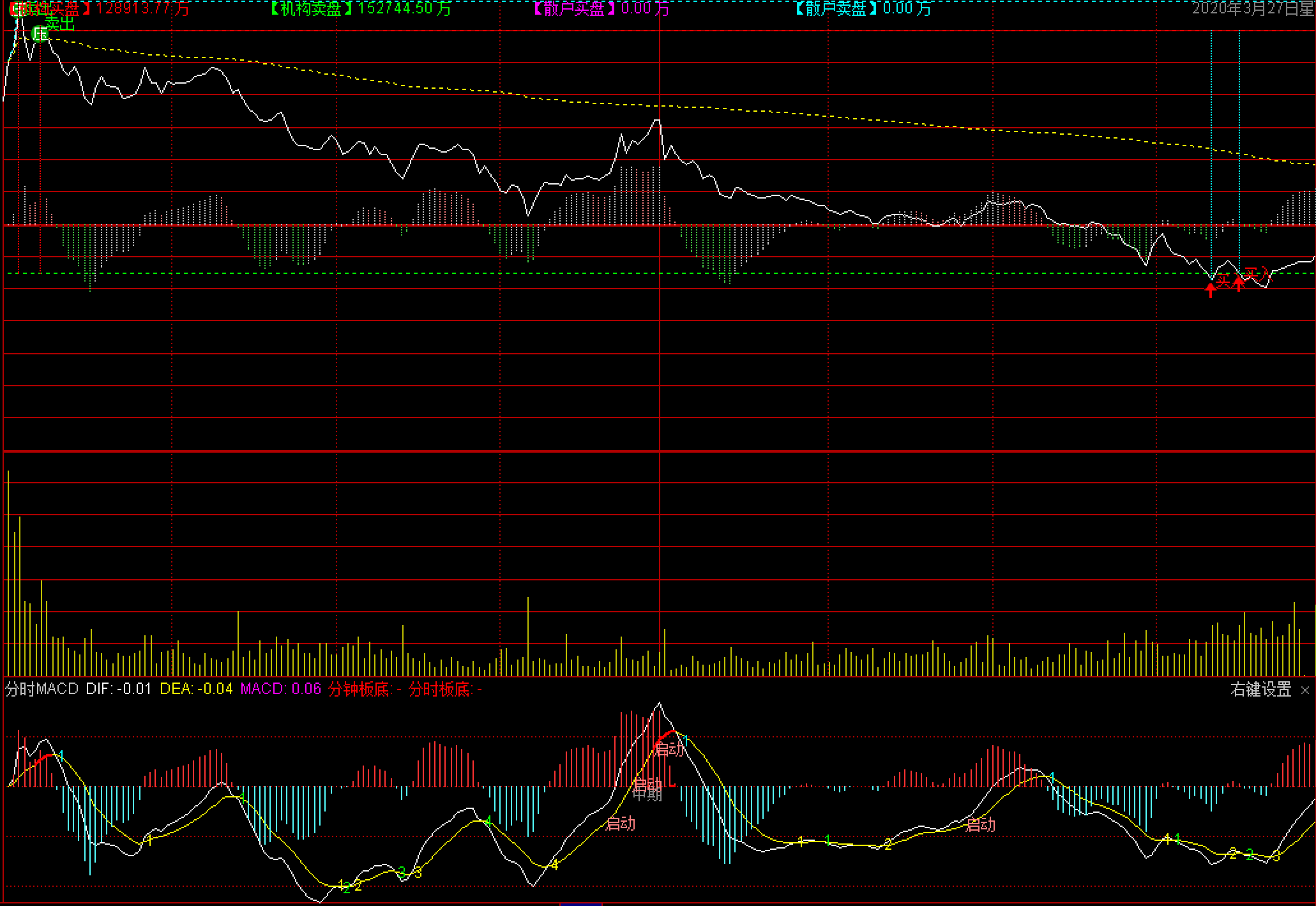
Task: Select the red 买入 signal label
Action: (x=1259, y=275)
